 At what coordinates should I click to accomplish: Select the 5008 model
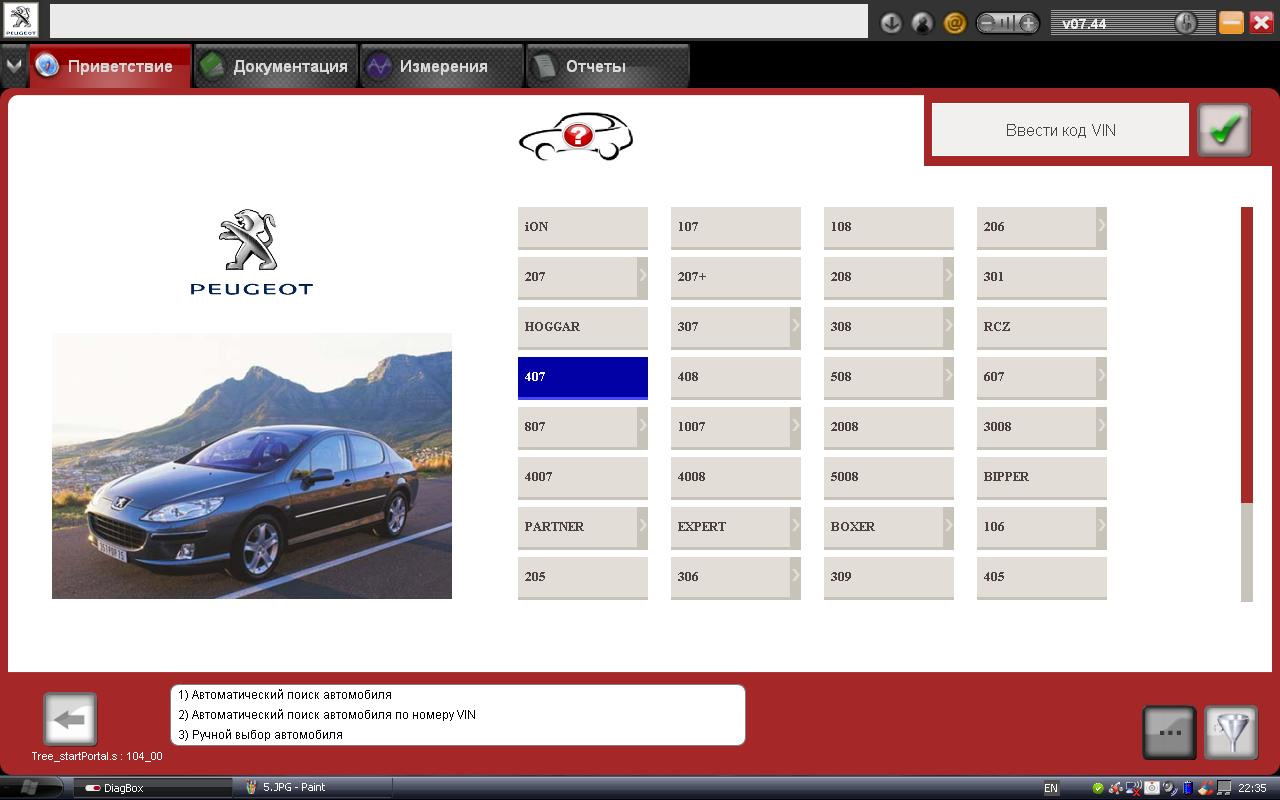click(x=889, y=477)
